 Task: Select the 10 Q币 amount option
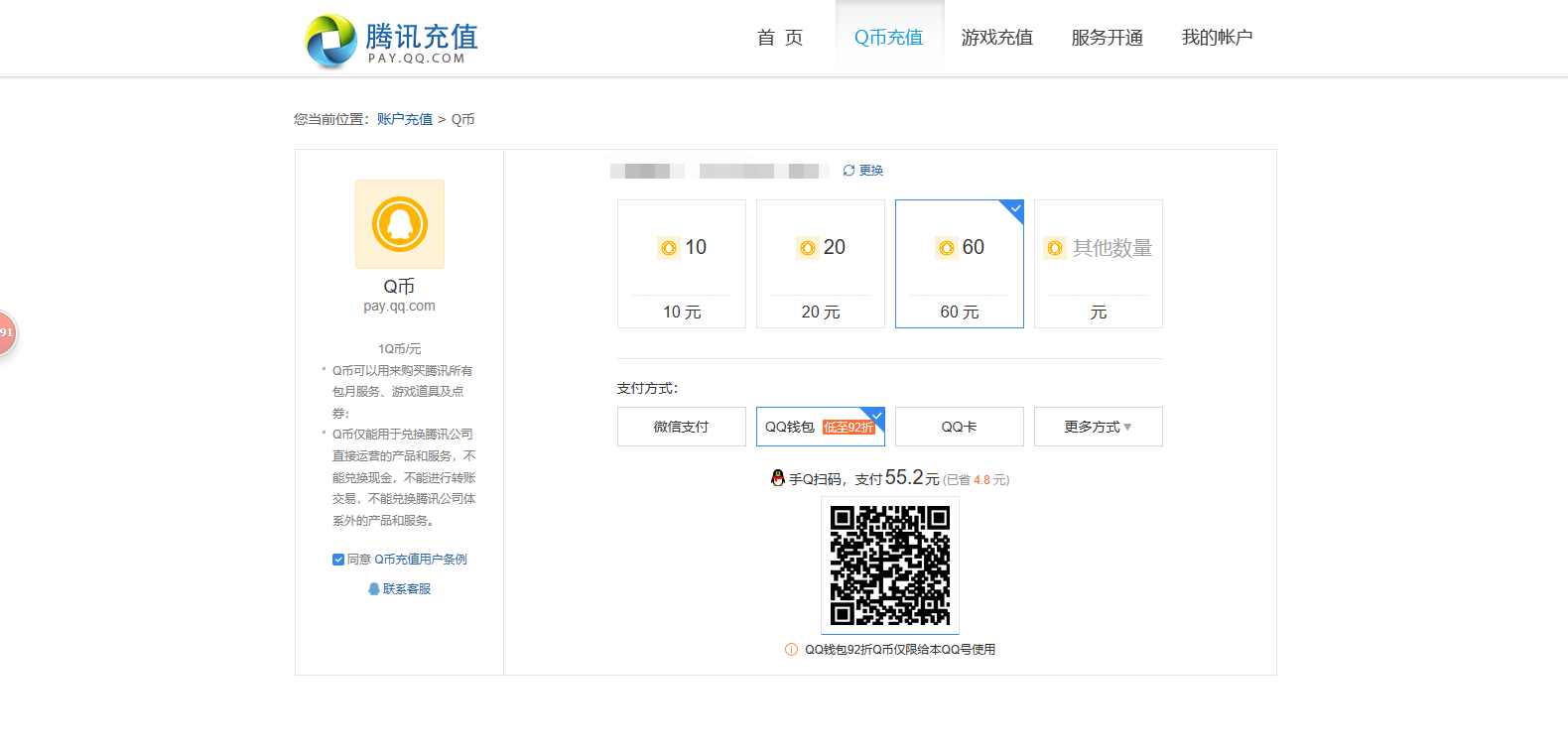click(682, 264)
